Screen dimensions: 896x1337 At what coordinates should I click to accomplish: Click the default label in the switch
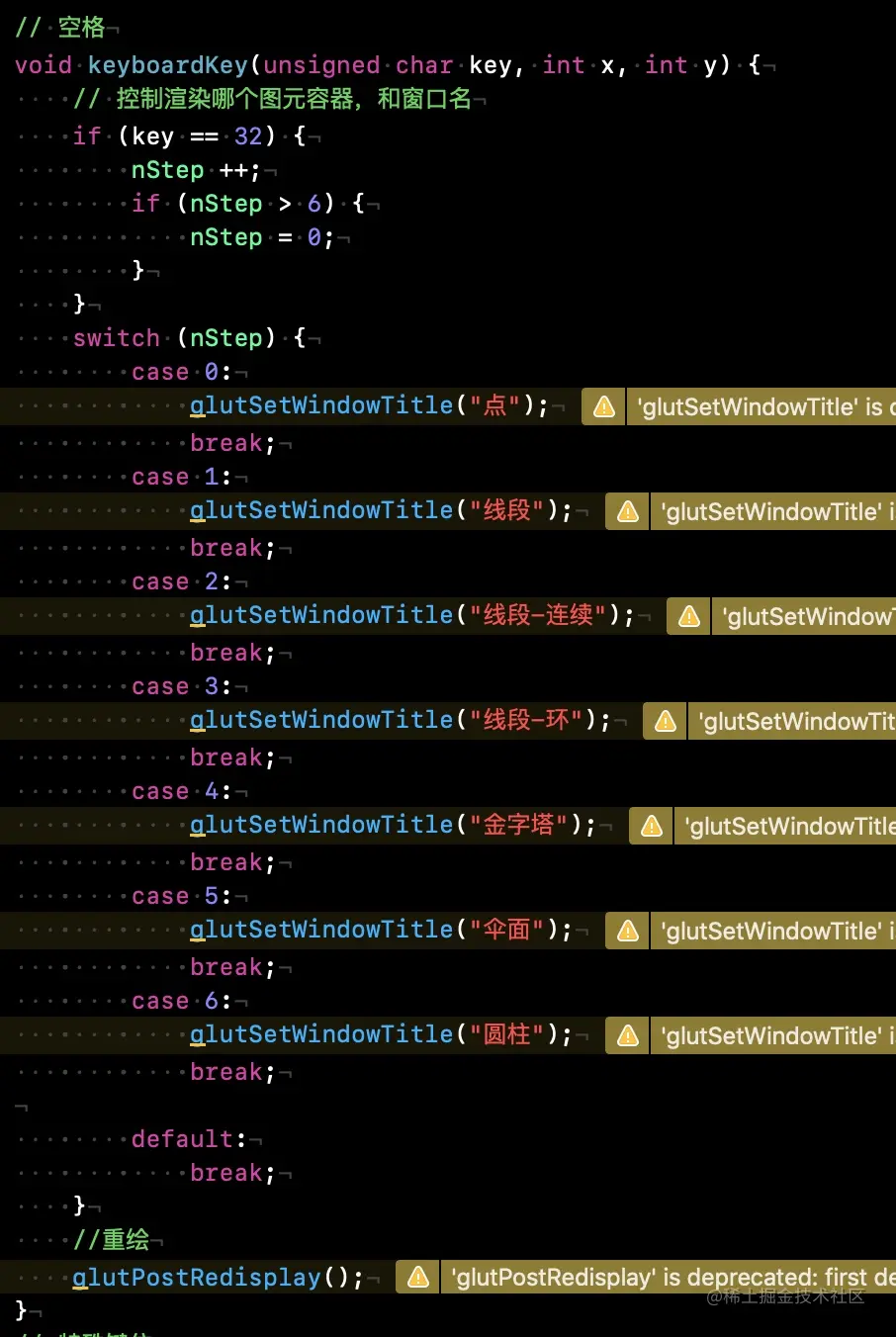coord(182,1138)
